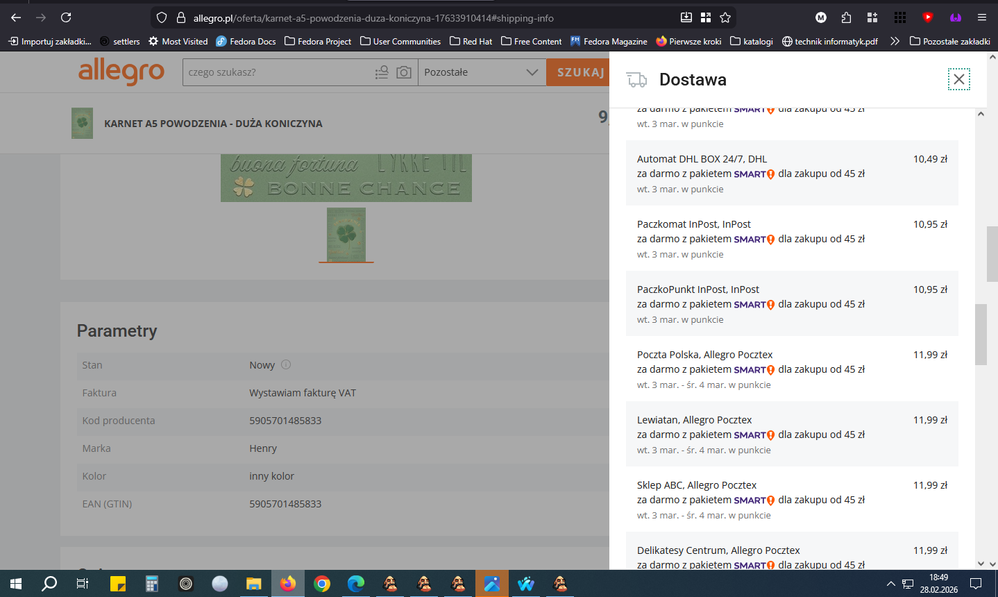
Task: Click the allegro logo
Action: click(121, 71)
